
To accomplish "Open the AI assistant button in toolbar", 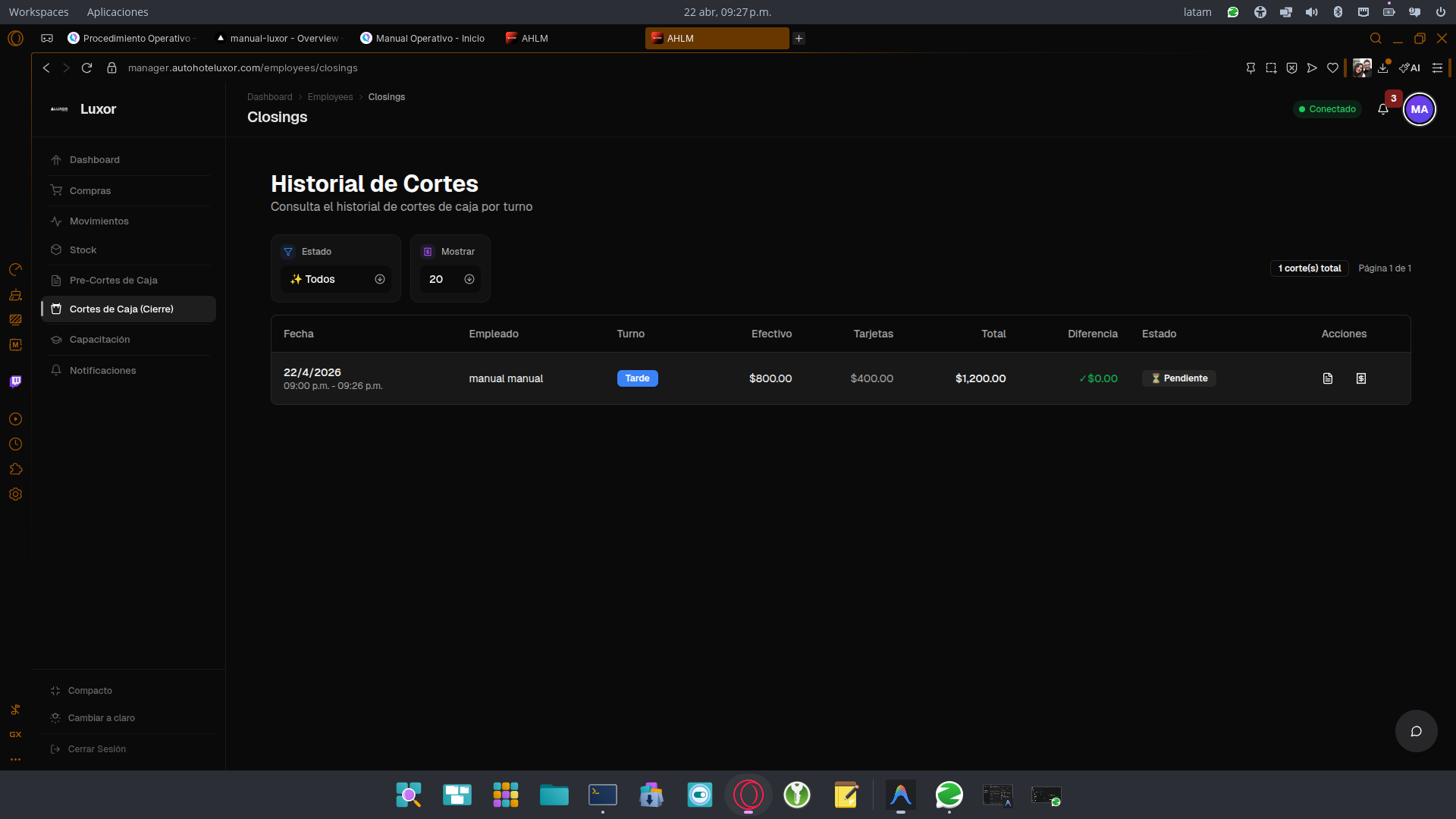I will (1410, 68).
